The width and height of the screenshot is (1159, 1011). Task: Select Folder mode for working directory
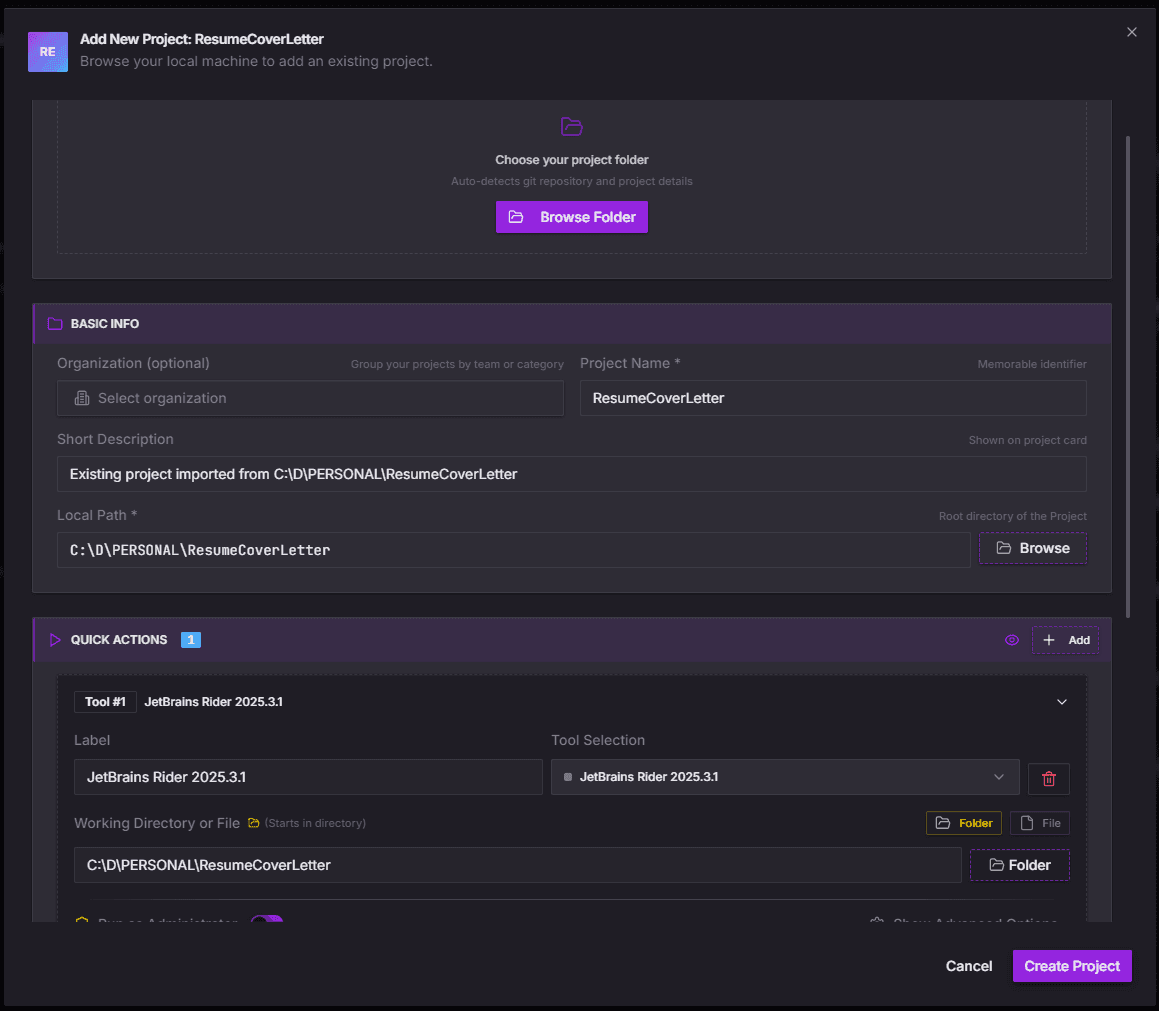tap(963, 823)
